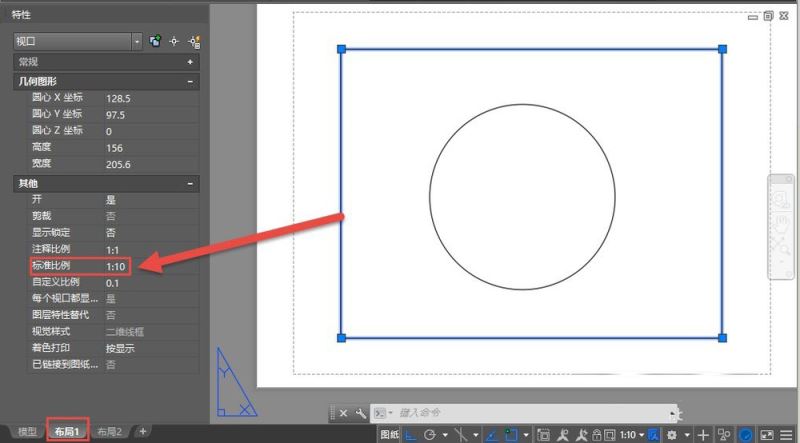800x443 pixels.
Task: Toggle polar tracking in status bar
Action: tap(431, 435)
